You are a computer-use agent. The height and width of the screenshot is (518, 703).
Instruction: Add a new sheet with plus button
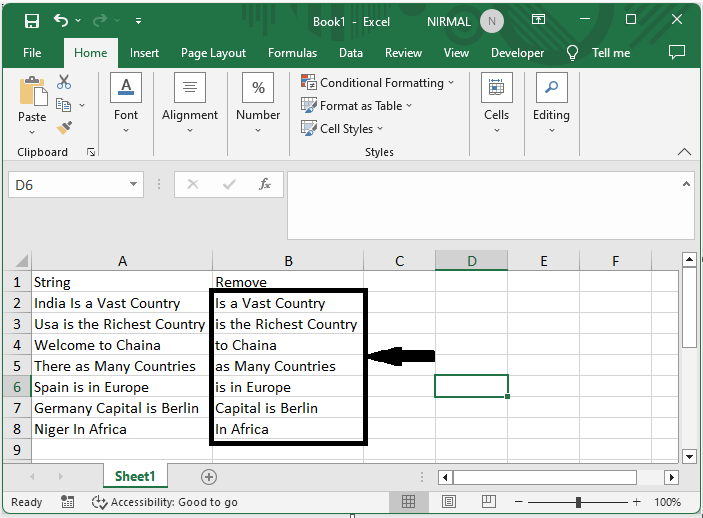click(x=209, y=477)
